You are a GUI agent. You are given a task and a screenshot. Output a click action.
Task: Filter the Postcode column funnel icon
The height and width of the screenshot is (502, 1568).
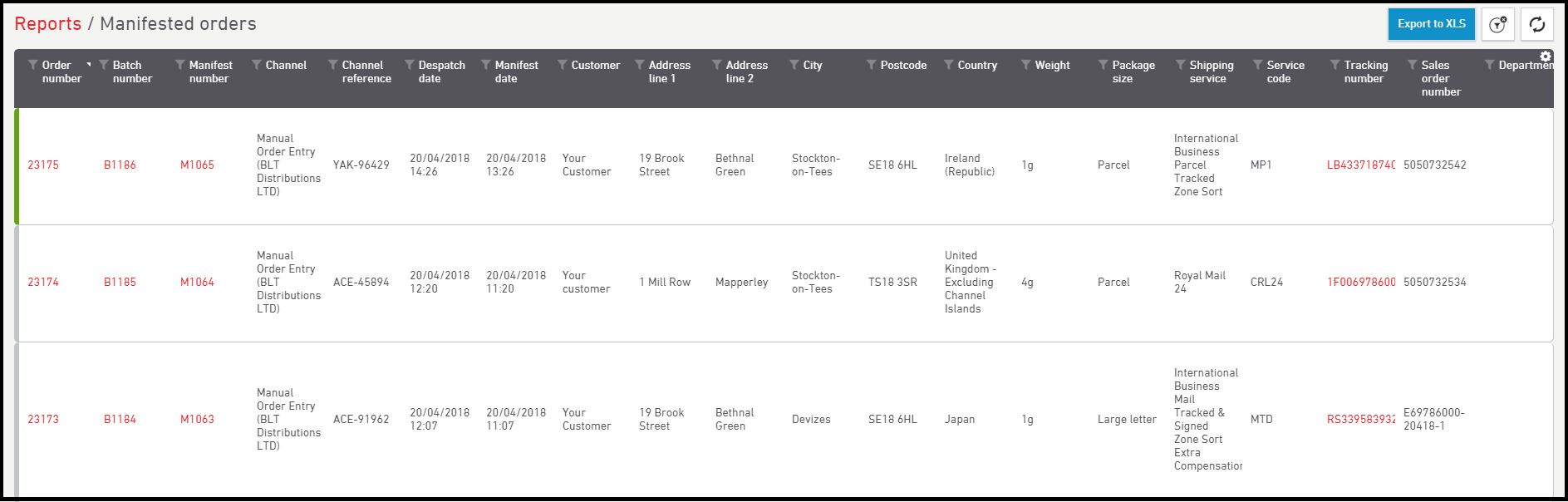[x=872, y=65]
